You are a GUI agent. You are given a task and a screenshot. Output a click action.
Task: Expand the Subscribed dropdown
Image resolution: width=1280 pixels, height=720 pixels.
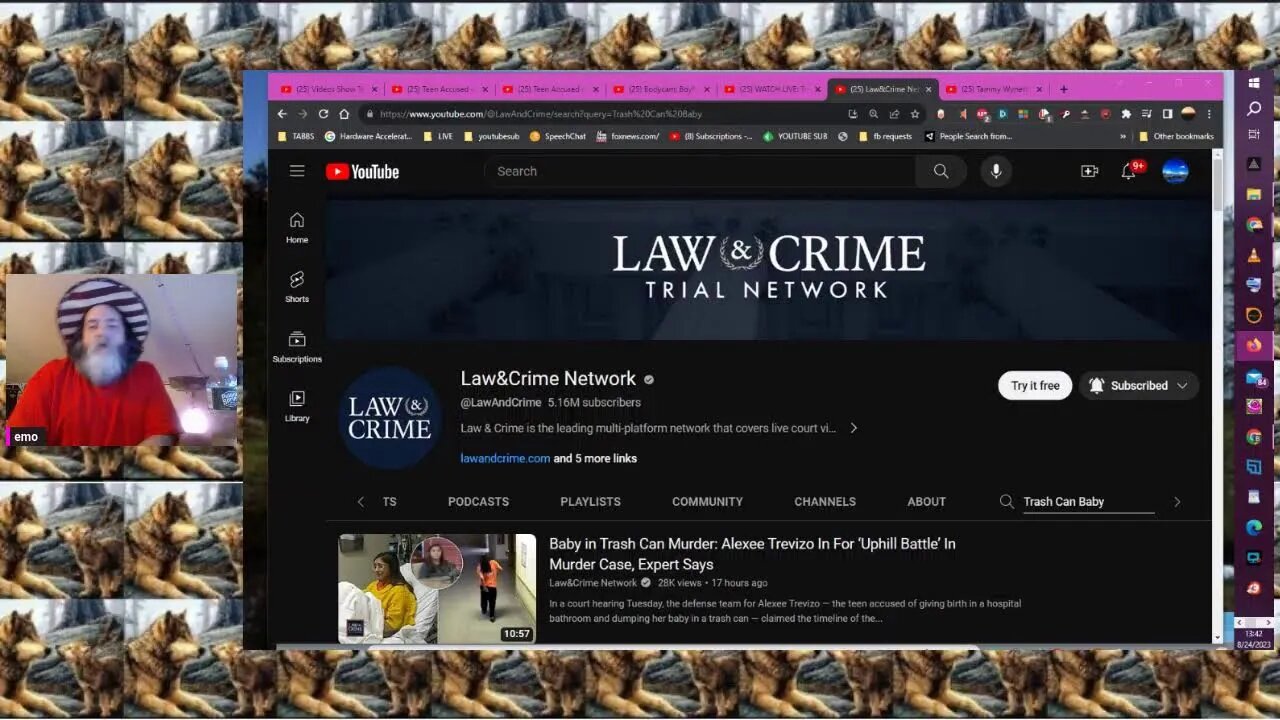tap(1138, 385)
